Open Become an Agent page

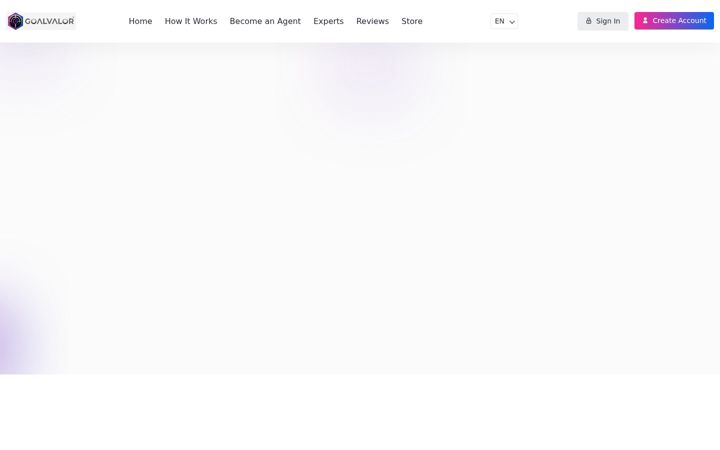[265, 21]
